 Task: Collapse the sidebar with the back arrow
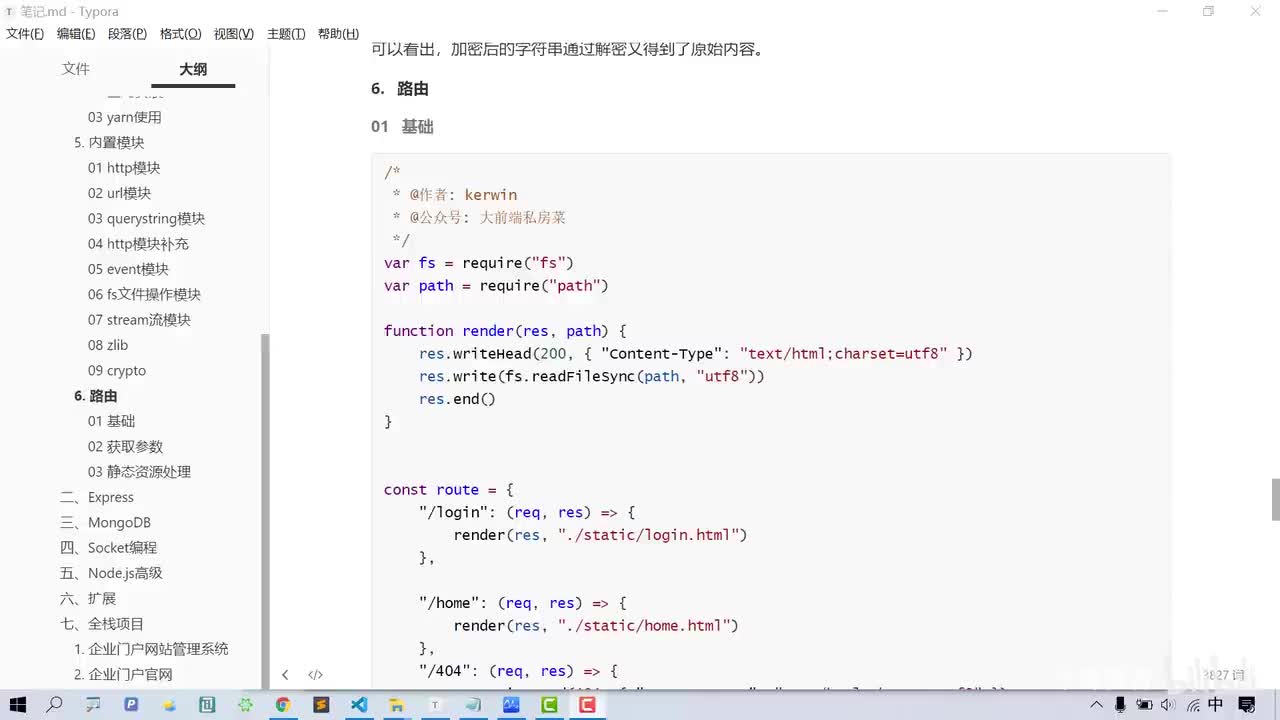point(285,675)
